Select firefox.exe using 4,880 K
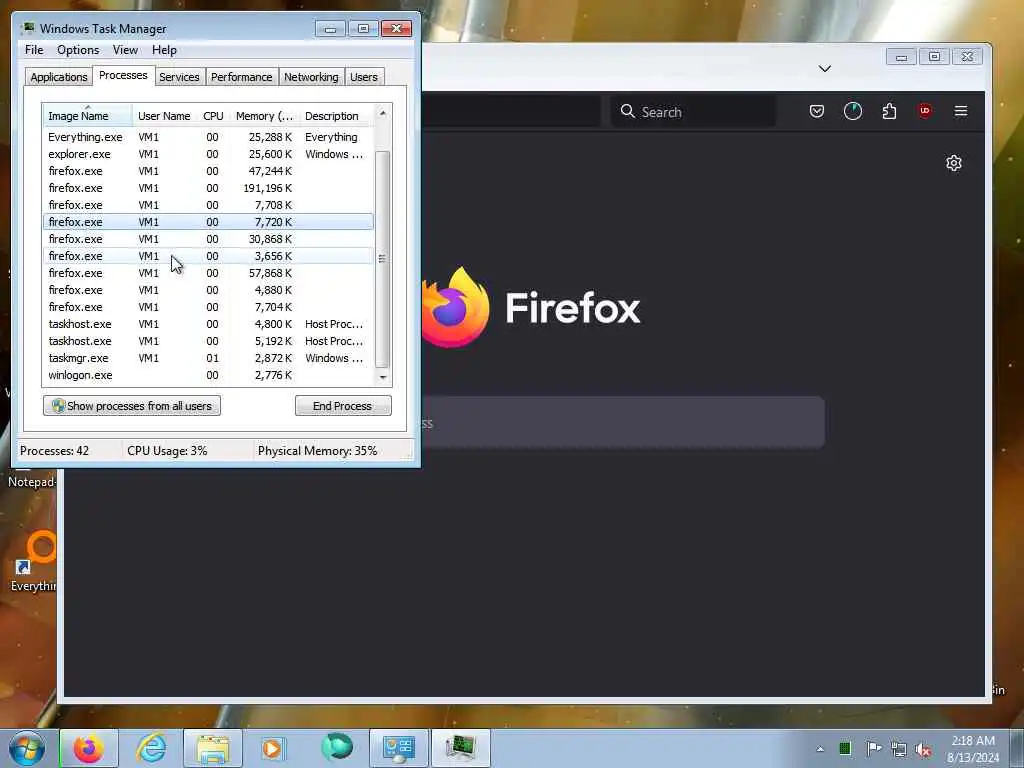Viewport: 1024px width, 768px height. [208, 290]
